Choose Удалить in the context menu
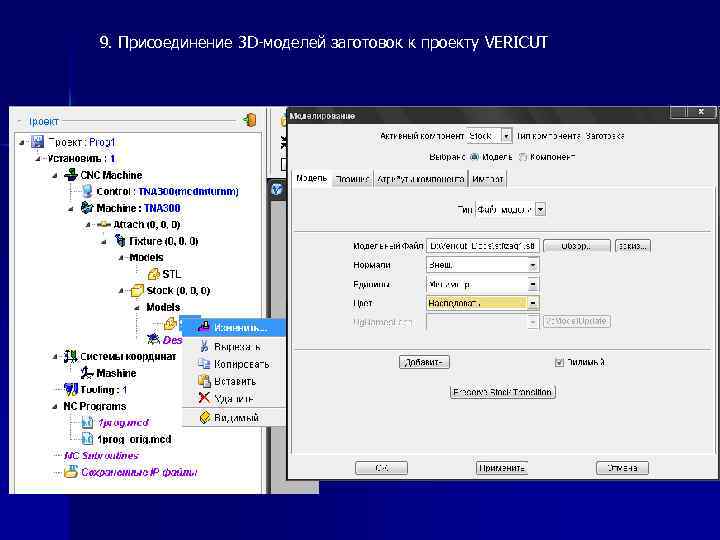The width and height of the screenshot is (720, 540). 233,399
